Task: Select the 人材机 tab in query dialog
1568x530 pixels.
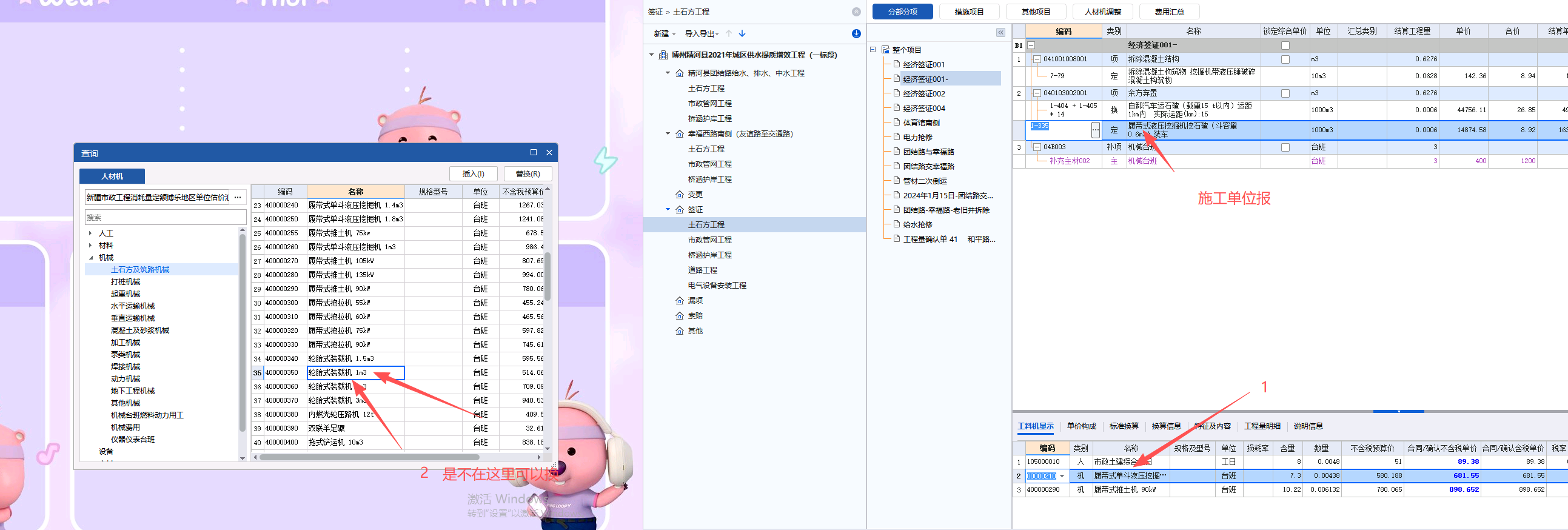Action: (x=112, y=176)
